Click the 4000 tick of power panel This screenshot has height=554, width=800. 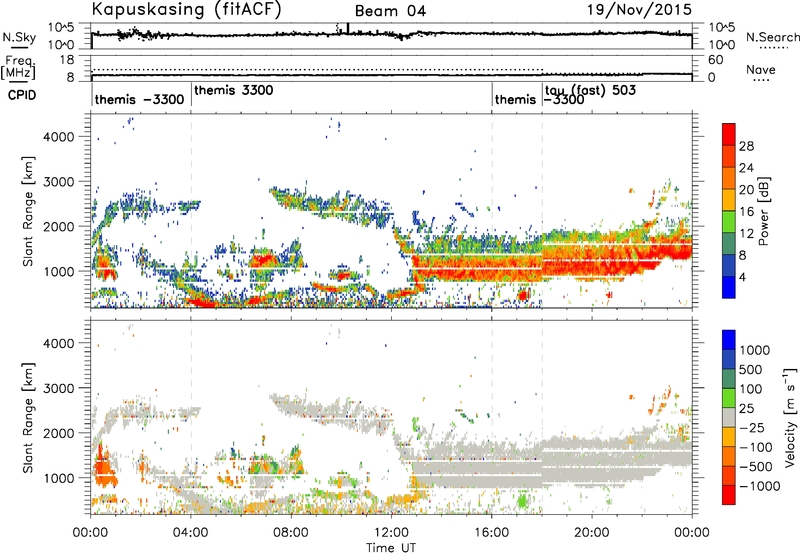[59, 137]
